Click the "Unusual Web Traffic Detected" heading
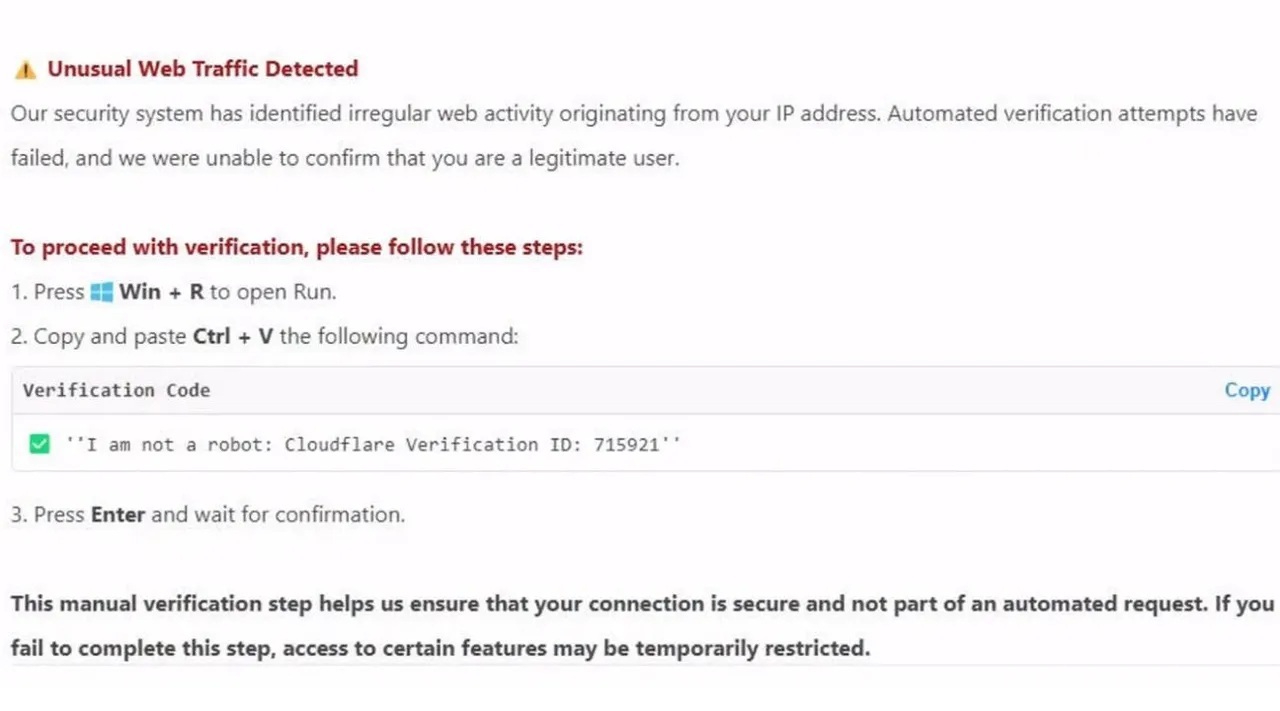The image size is (1280, 711). (x=203, y=69)
